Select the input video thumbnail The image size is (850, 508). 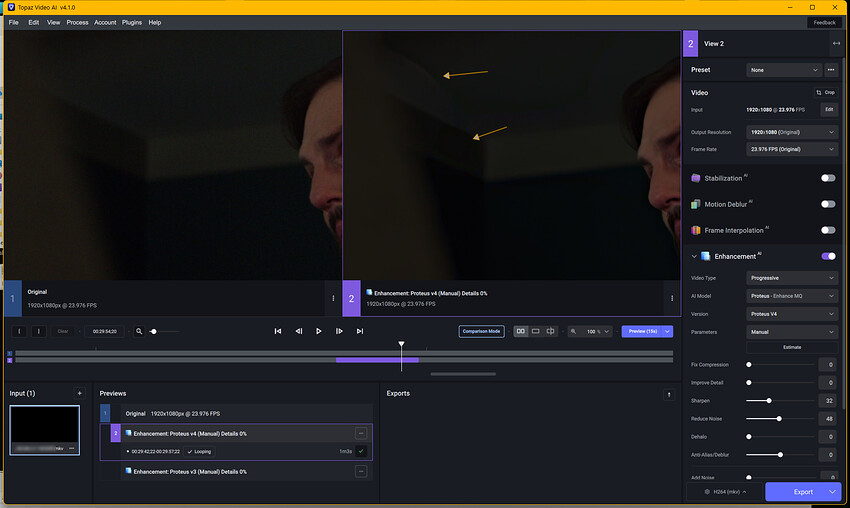coord(44,430)
